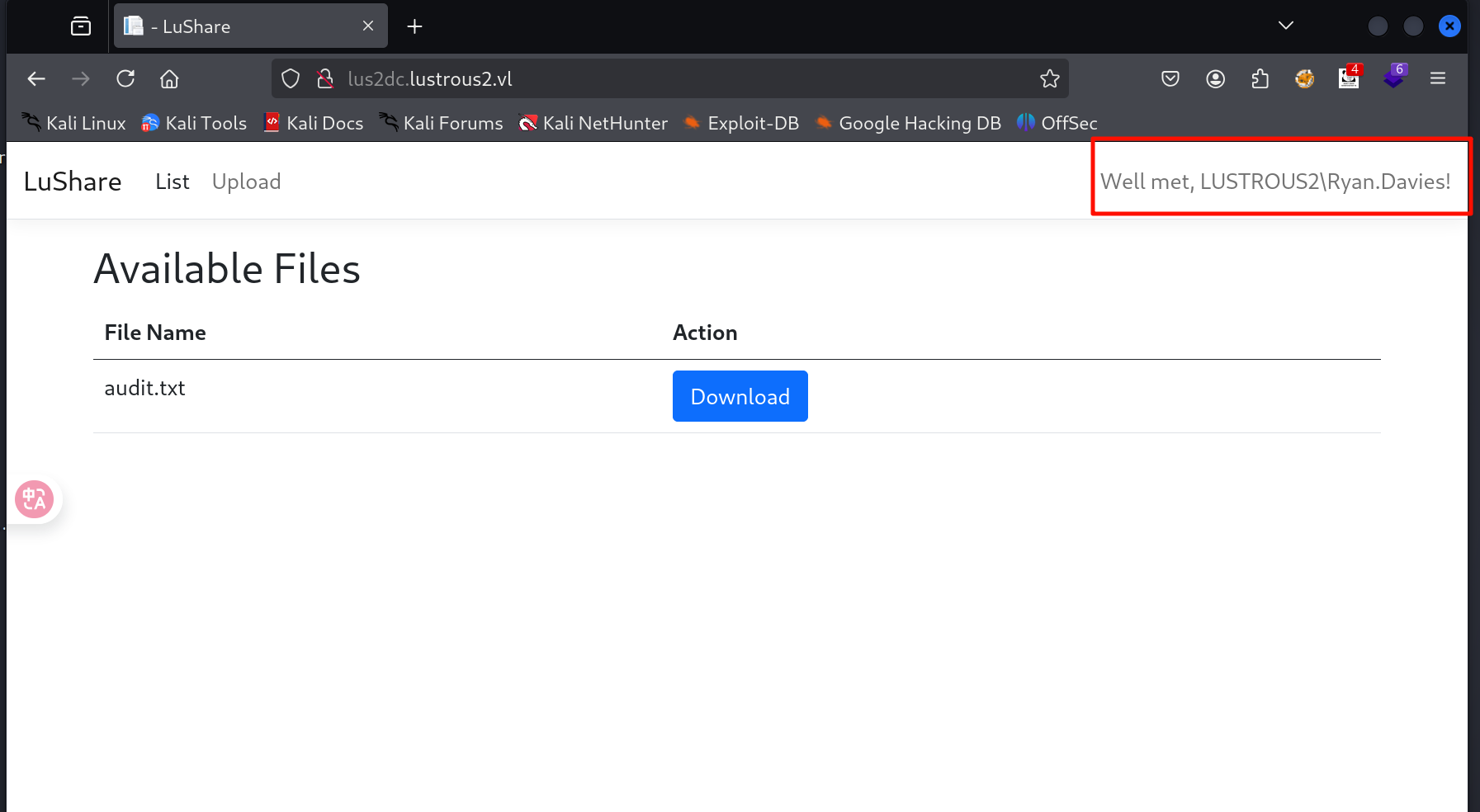1480x812 pixels.
Task: Switch to the Upload nav item
Action: click(246, 182)
